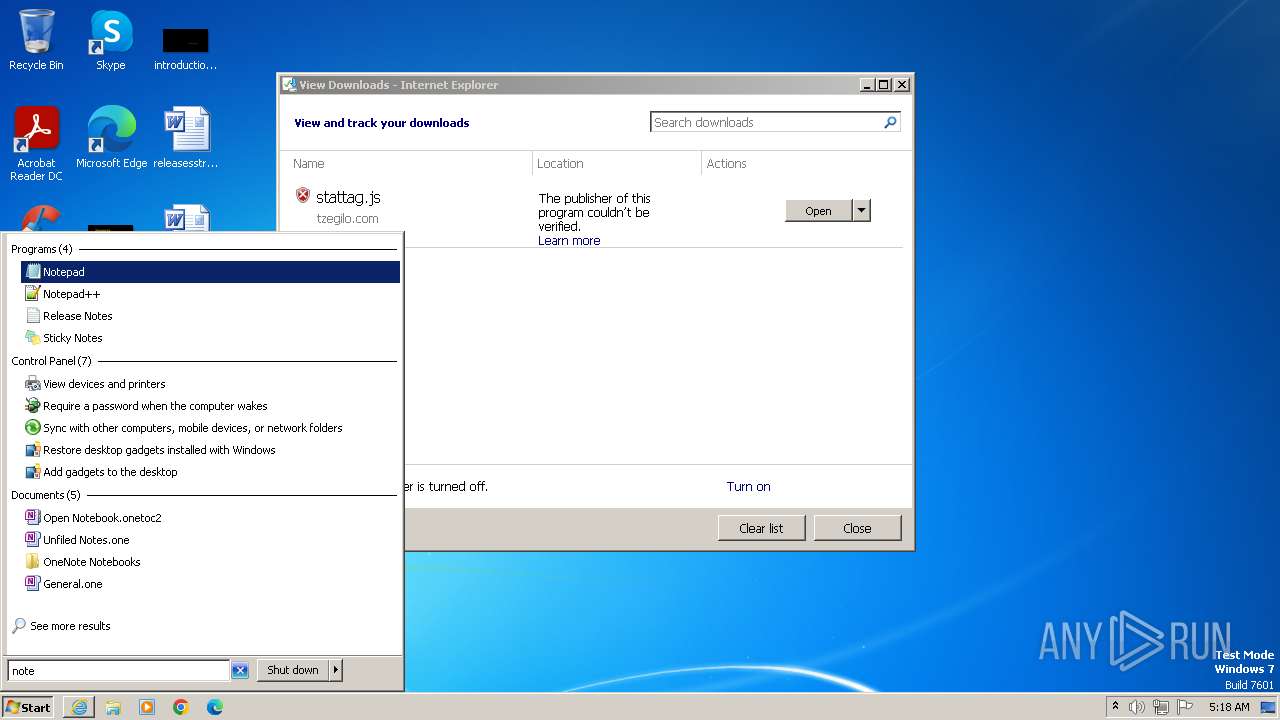Open Windows Media Player from taskbar
This screenshot has height=720, width=1280.
pos(147,707)
